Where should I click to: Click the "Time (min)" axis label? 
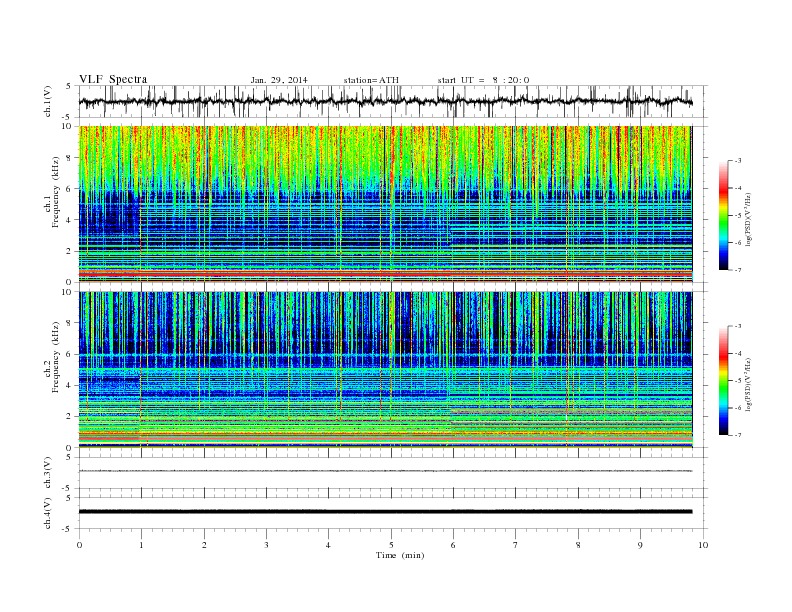tap(400, 555)
